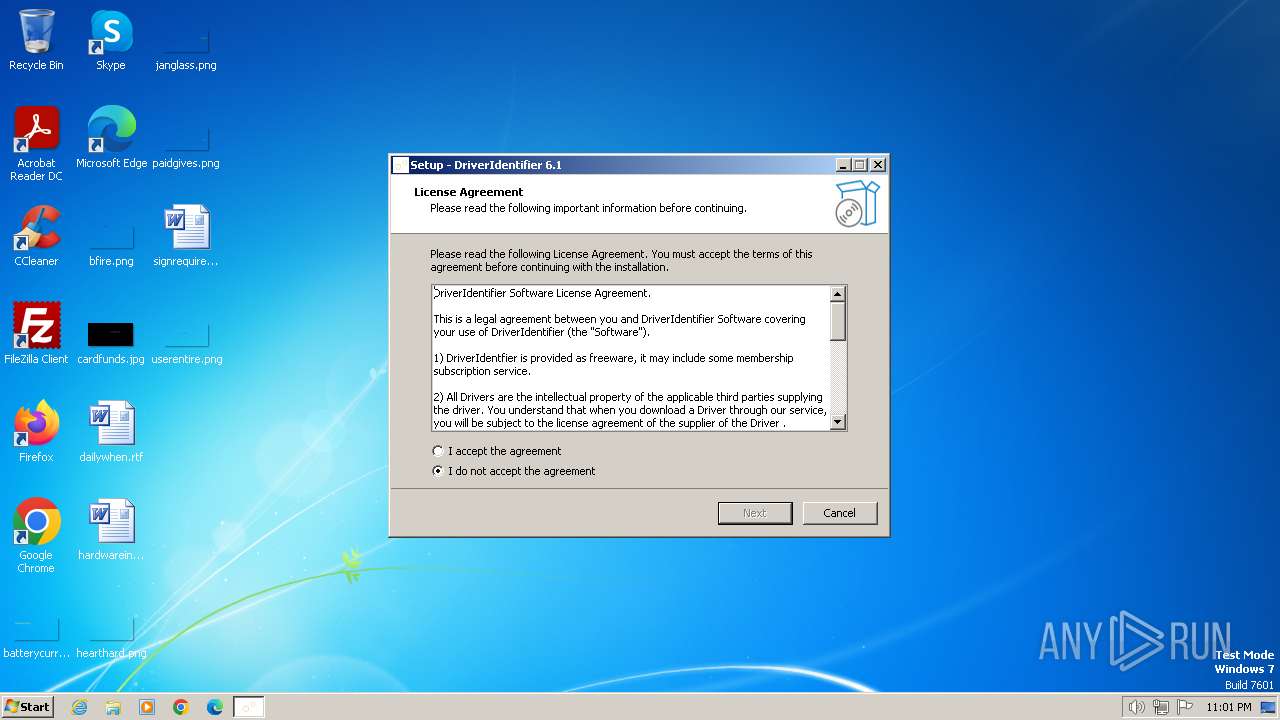The image size is (1280, 720).
Task: Open Chrome from the taskbar
Action: click(x=181, y=707)
